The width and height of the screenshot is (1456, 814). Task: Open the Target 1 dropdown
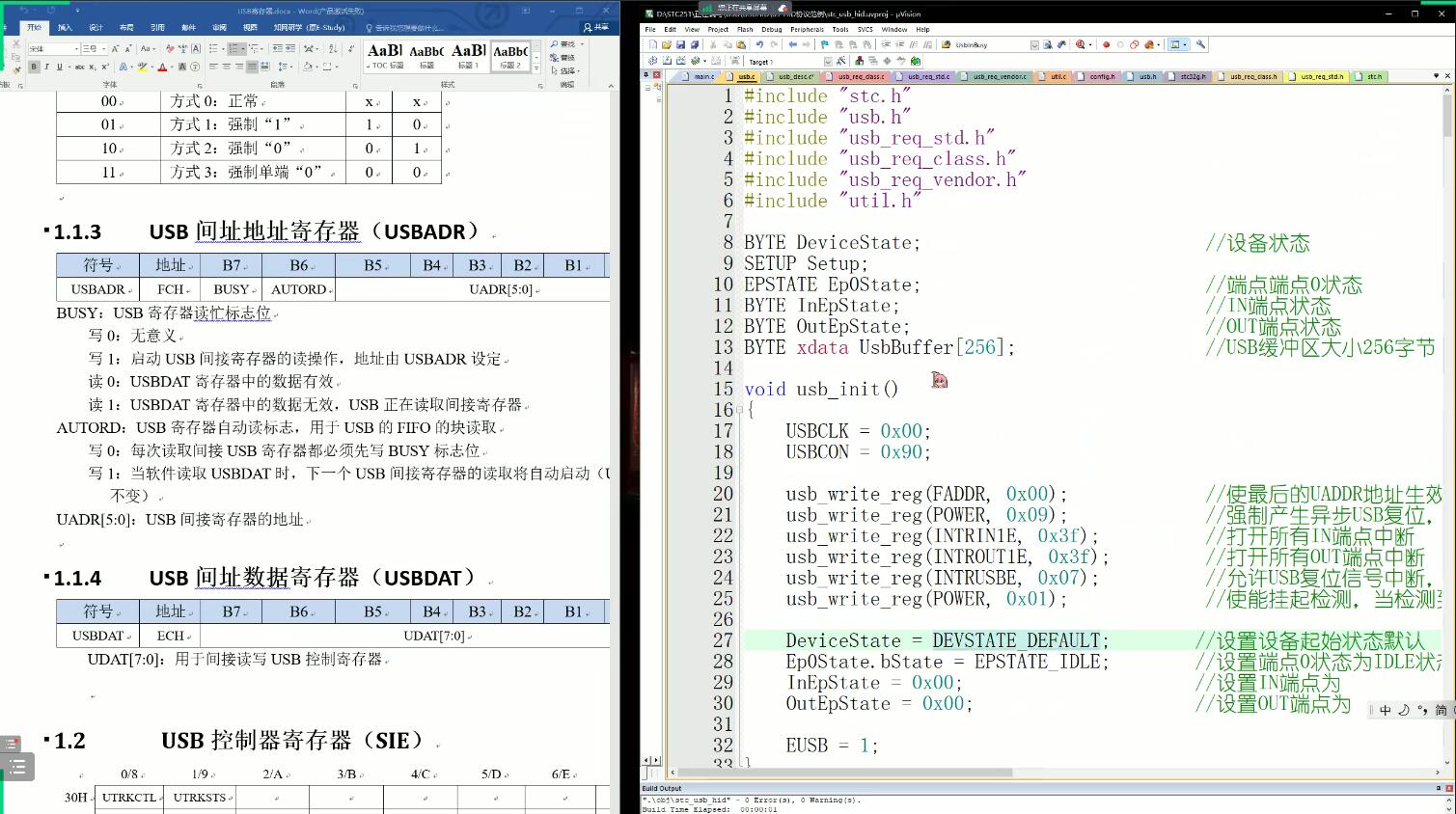tap(827, 62)
